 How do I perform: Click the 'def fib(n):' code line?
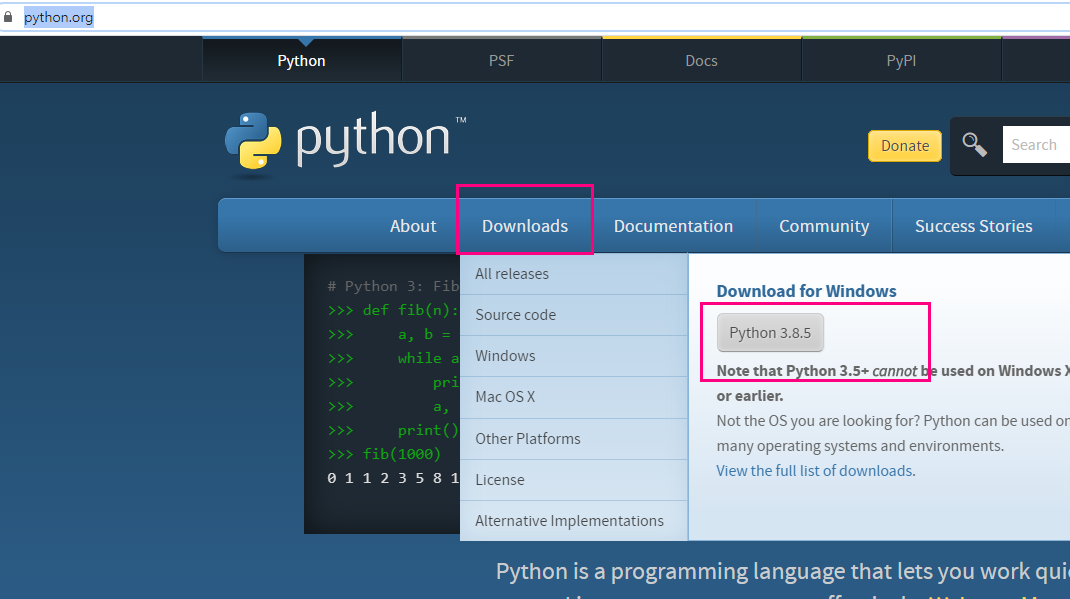coord(393,310)
